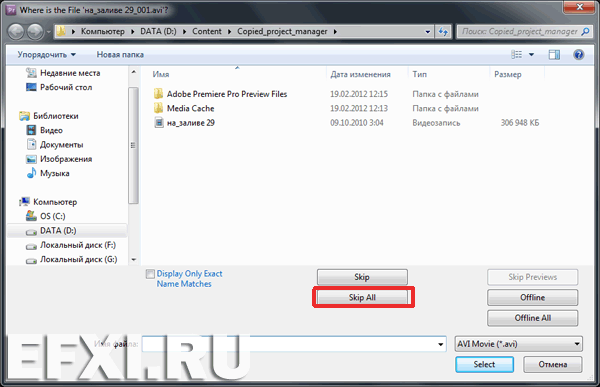This screenshot has width=600, height=387.
Task: Expand the file name dropdown arrow
Action: pyautogui.click(x=441, y=344)
